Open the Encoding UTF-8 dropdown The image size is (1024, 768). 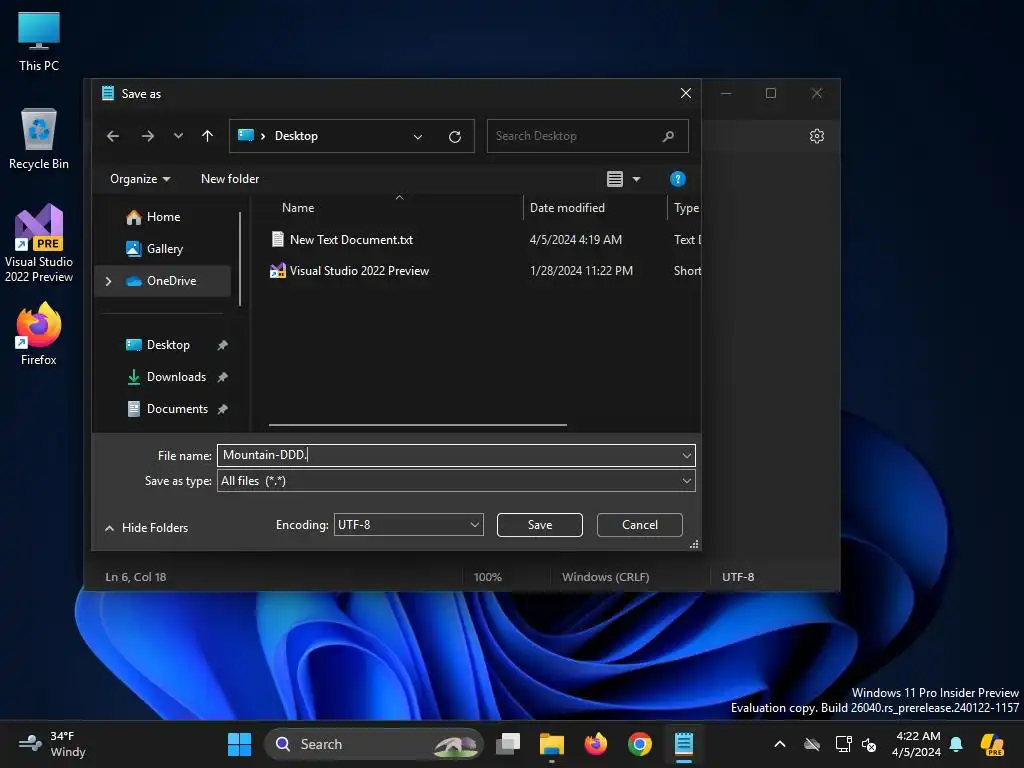409,524
